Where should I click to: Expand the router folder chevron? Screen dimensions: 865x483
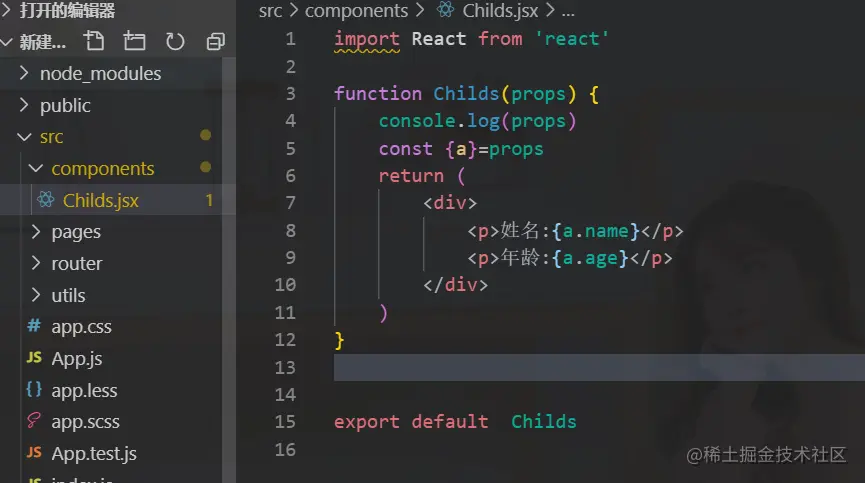[36, 263]
